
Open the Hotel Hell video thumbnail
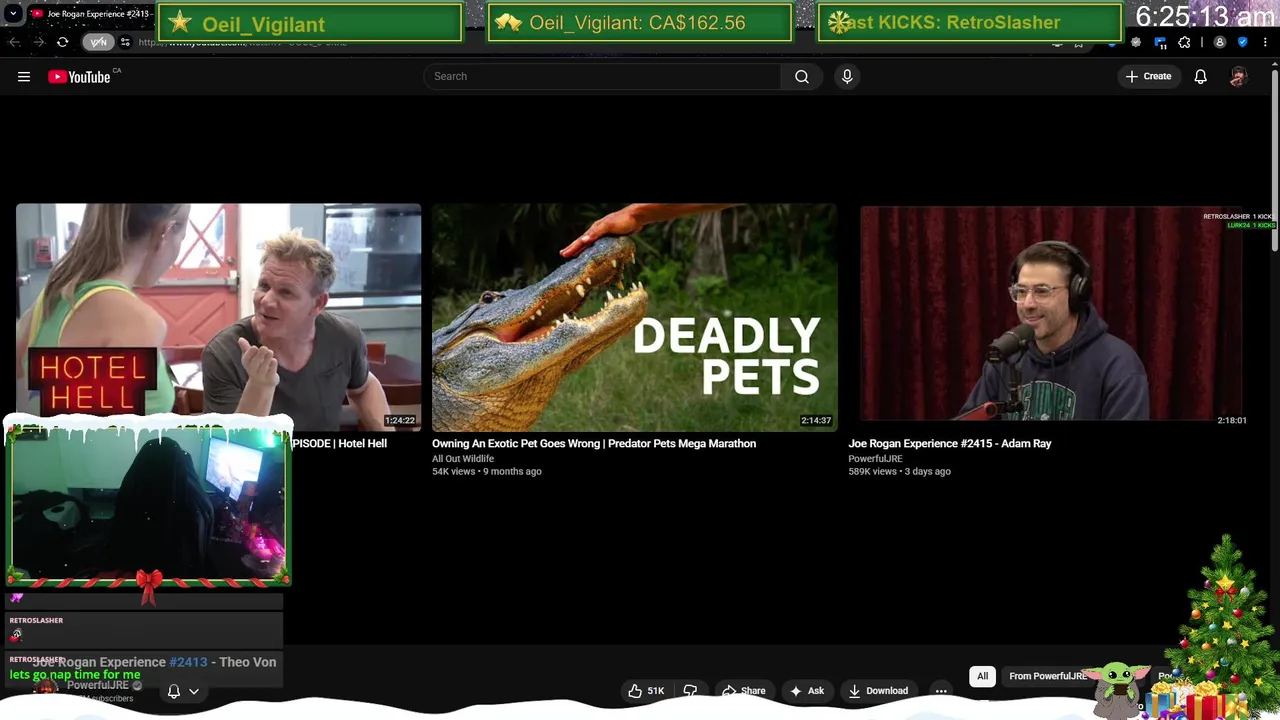[x=218, y=317]
